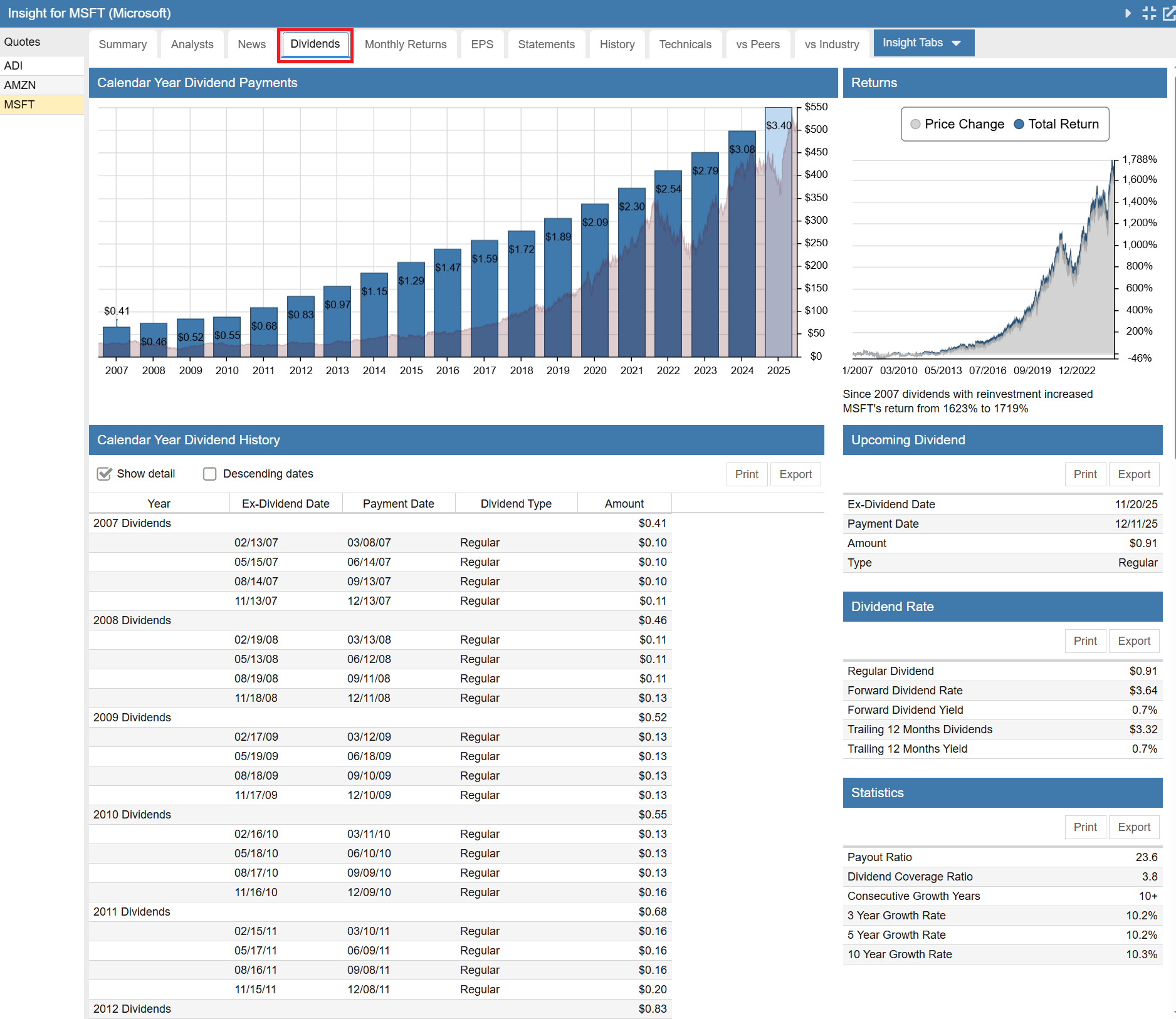Click the pop-out external window icon
Viewport: 1176px width, 1019px height.
pos(1169,13)
